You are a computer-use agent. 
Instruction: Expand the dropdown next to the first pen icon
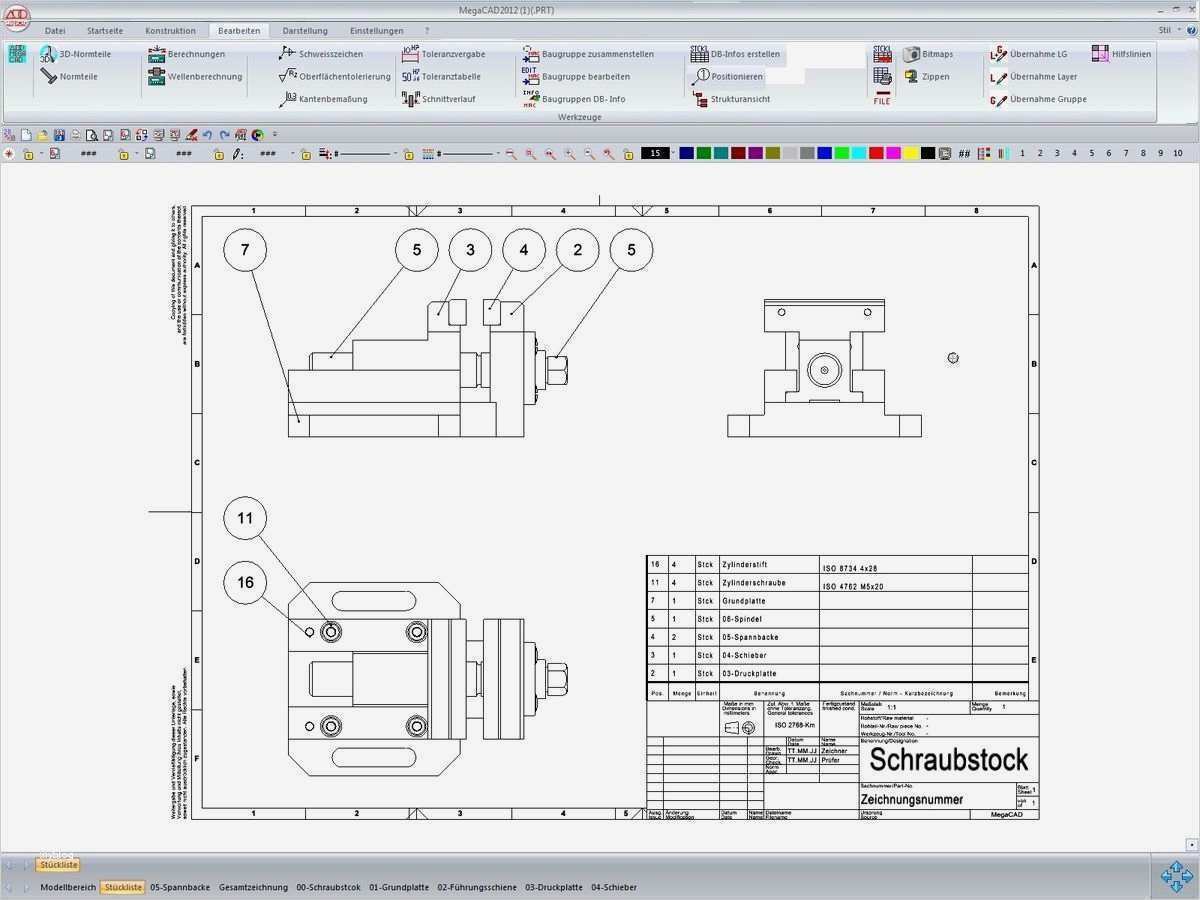click(295, 154)
